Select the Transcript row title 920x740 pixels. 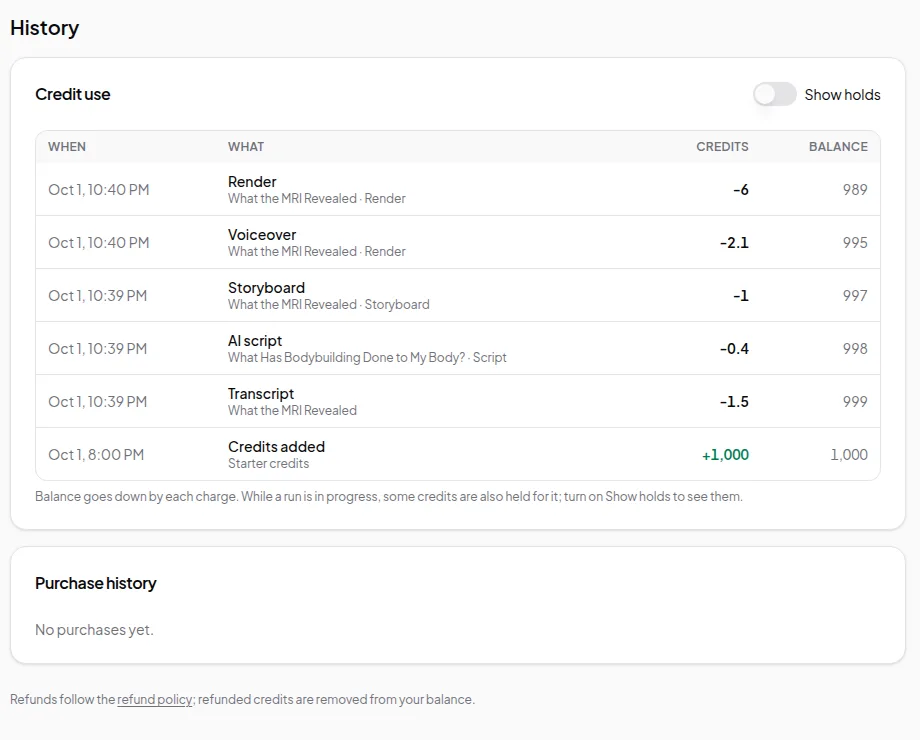click(x=261, y=394)
